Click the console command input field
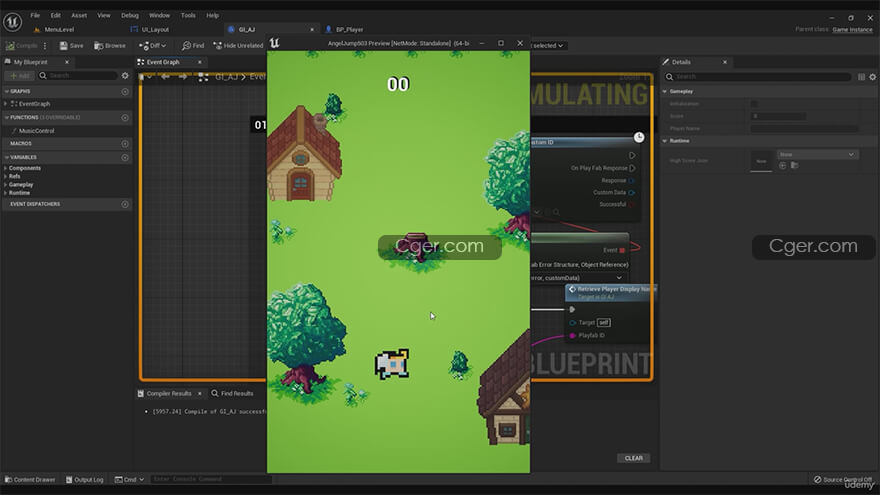This screenshot has width=880, height=495. tap(212, 479)
